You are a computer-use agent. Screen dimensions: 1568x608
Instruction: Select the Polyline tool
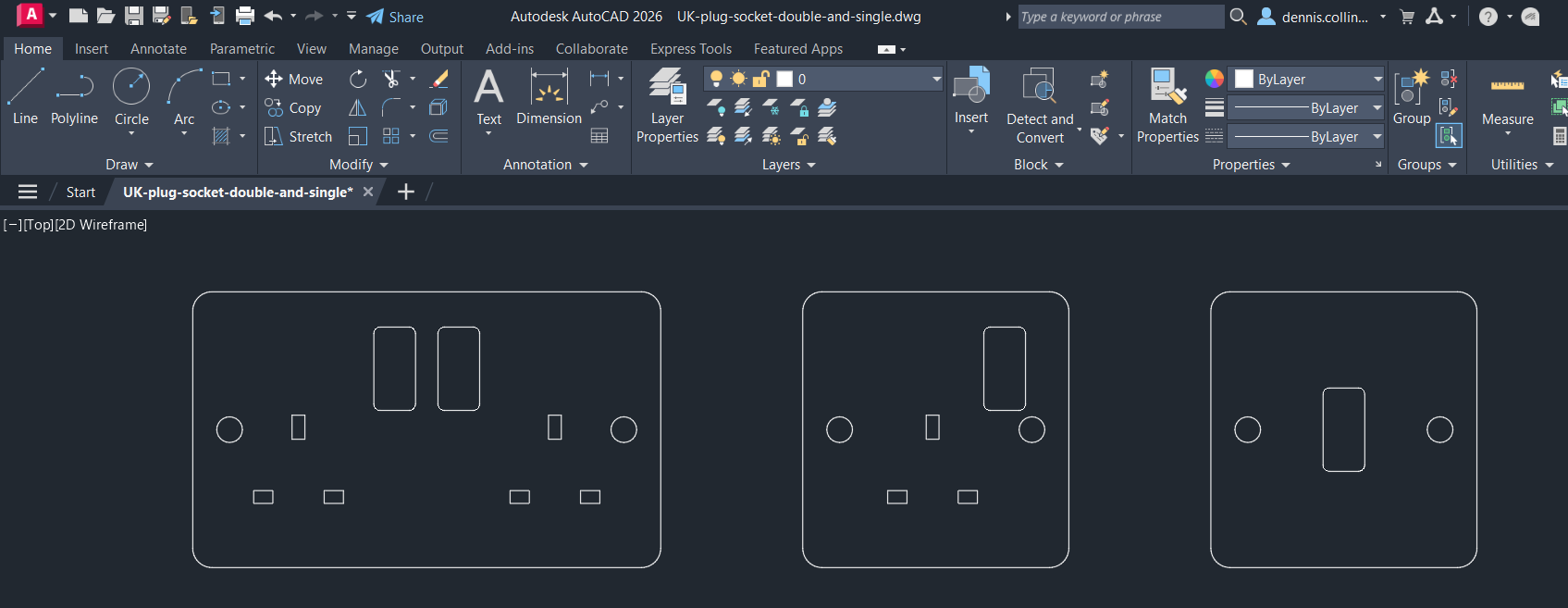click(74, 97)
